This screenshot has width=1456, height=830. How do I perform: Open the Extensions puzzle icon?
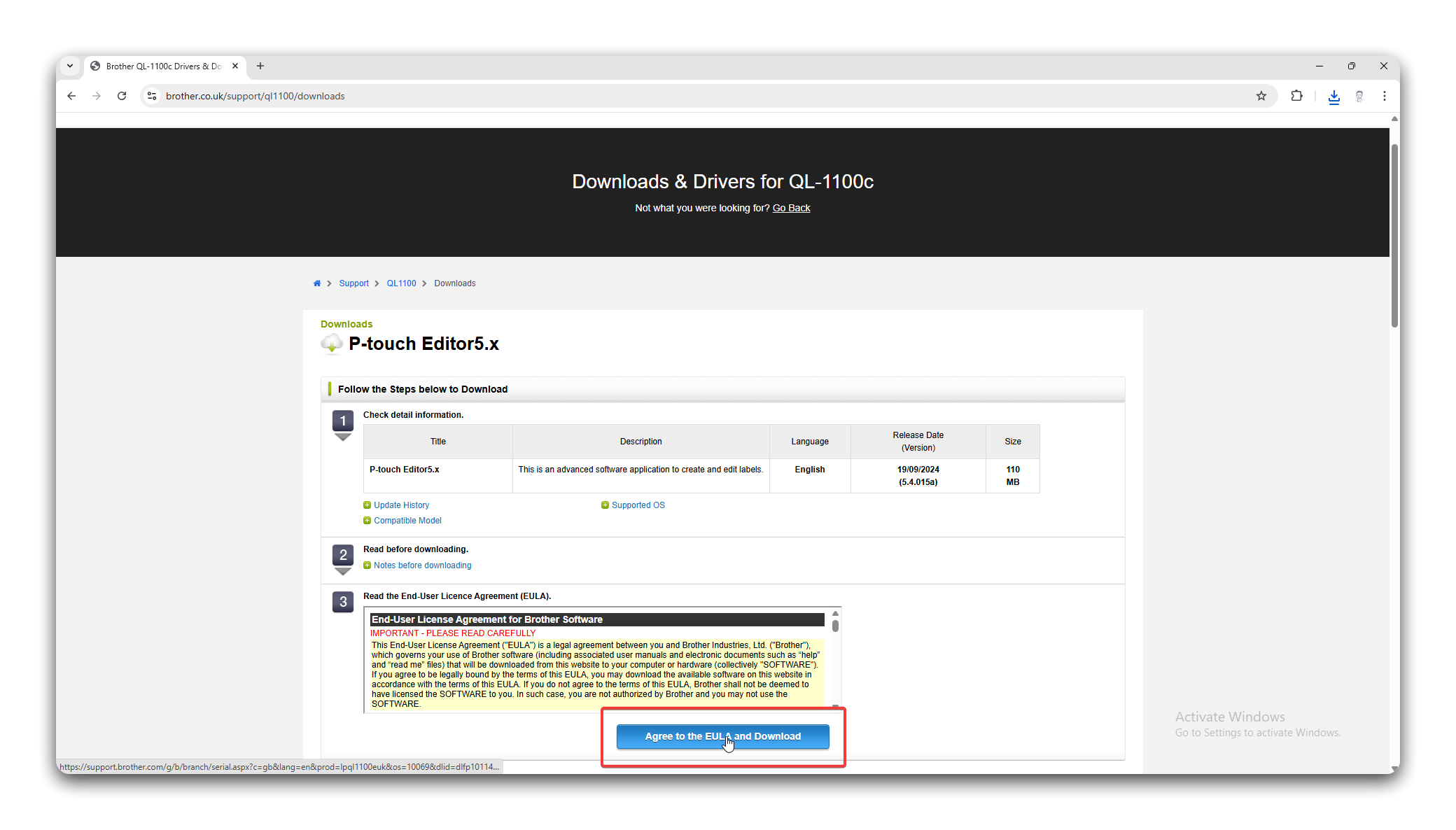point(1296,96)
